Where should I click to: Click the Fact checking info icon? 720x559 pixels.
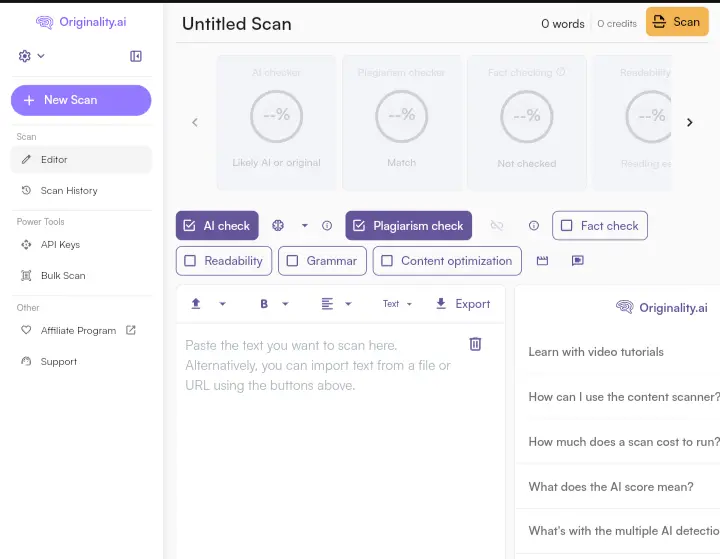click(x=561, y=72)
